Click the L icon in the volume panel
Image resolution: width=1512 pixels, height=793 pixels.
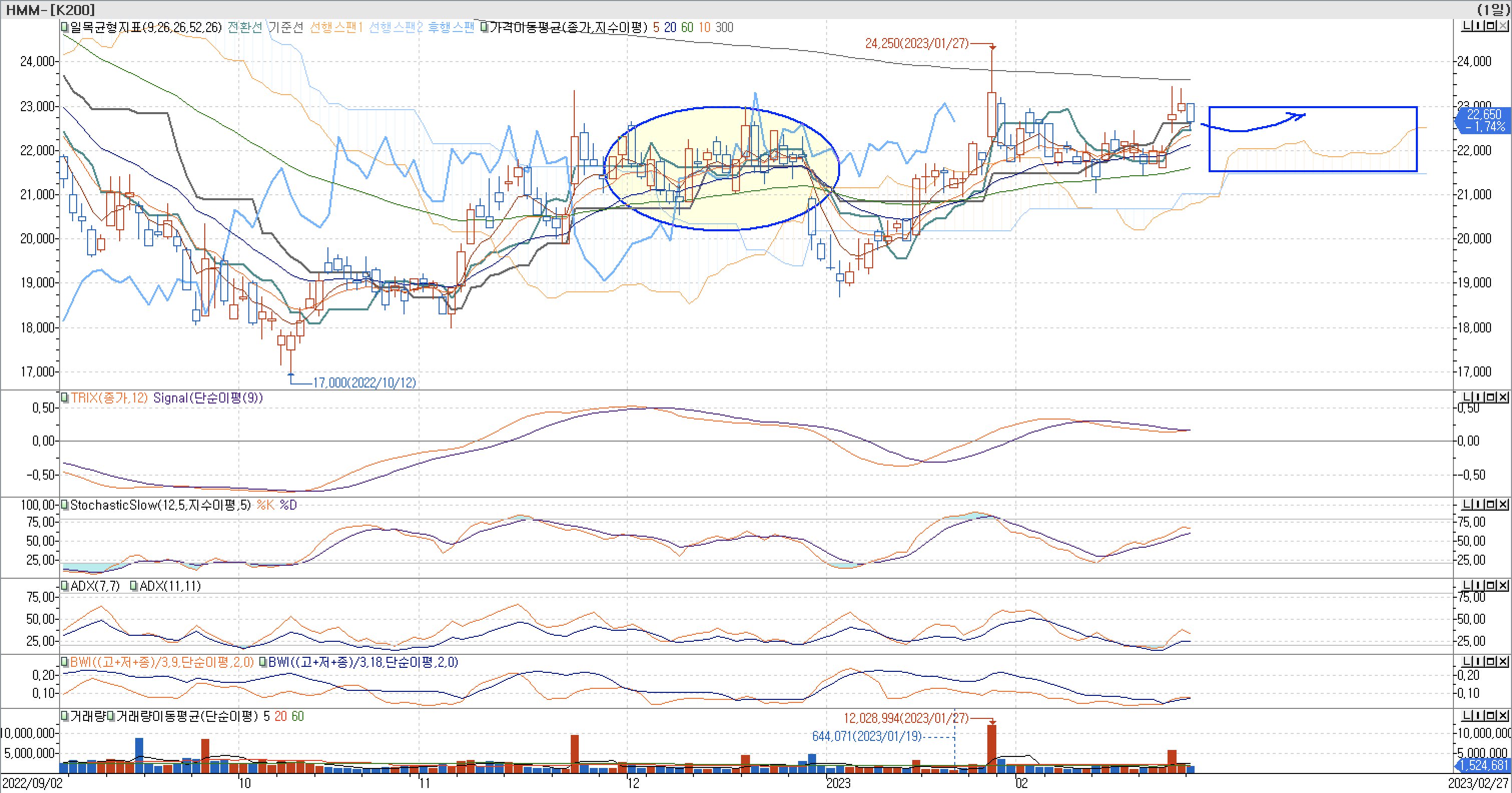click(1466, 715)
